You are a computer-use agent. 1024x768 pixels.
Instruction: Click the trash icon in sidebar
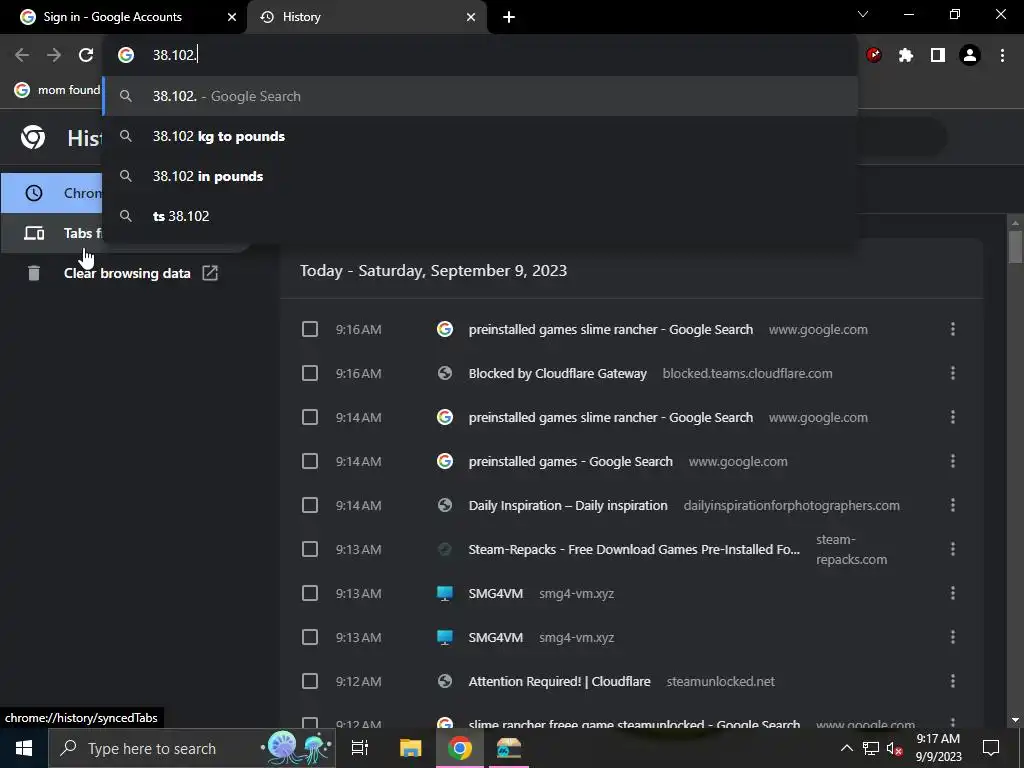click(x=33, y=273)
